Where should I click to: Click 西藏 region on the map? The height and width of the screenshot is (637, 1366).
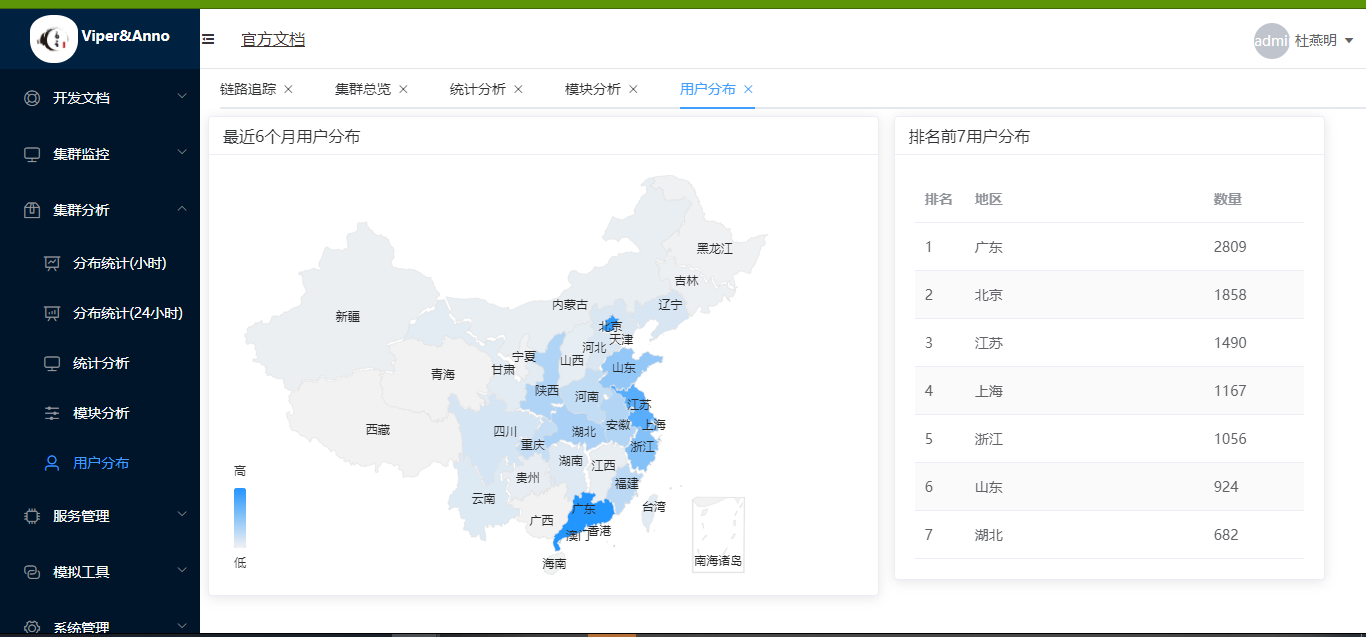pyautogui.click(x=377, y=429)
